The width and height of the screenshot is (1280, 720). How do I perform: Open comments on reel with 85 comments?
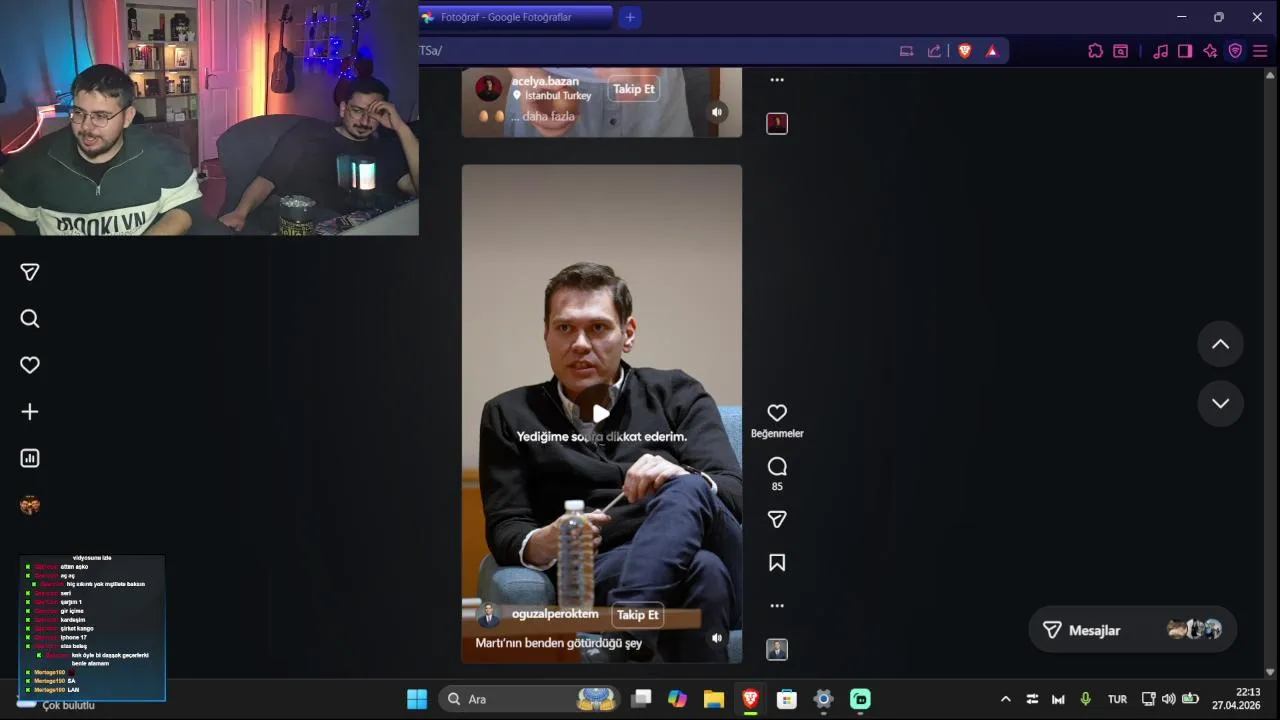(777, 466)
